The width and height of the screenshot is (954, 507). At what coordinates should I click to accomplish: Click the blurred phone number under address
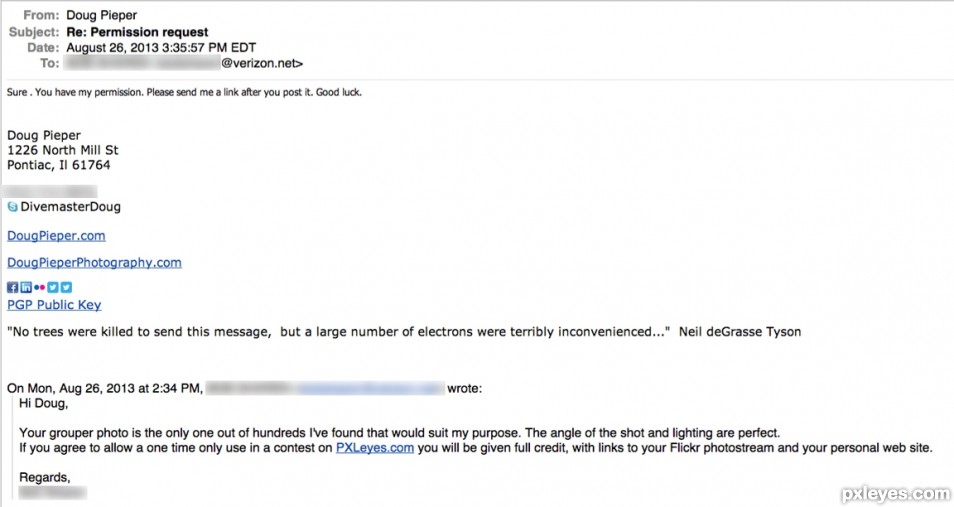coord(50,192)
